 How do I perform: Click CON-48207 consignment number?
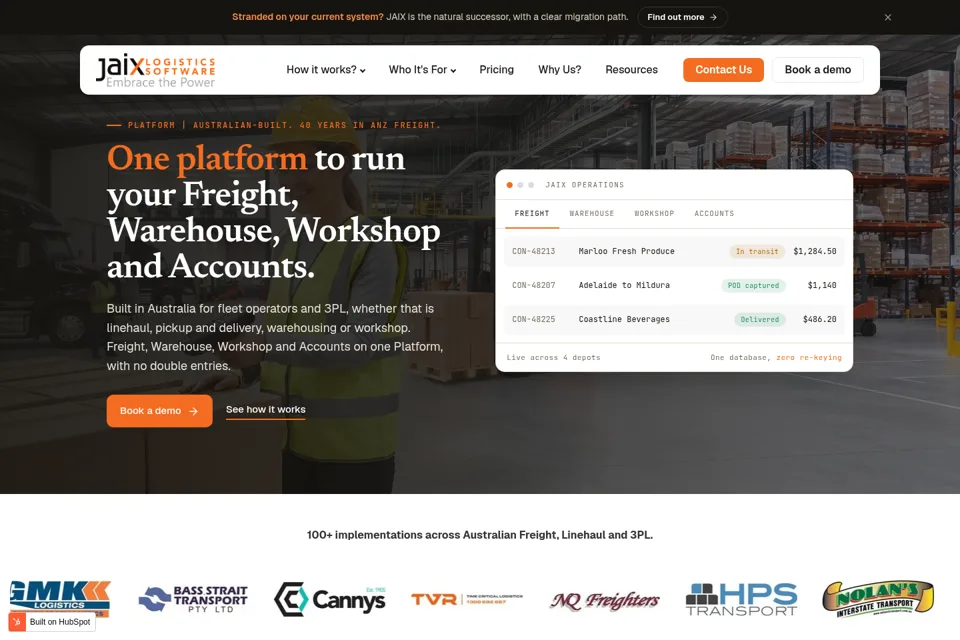(533, 285)
